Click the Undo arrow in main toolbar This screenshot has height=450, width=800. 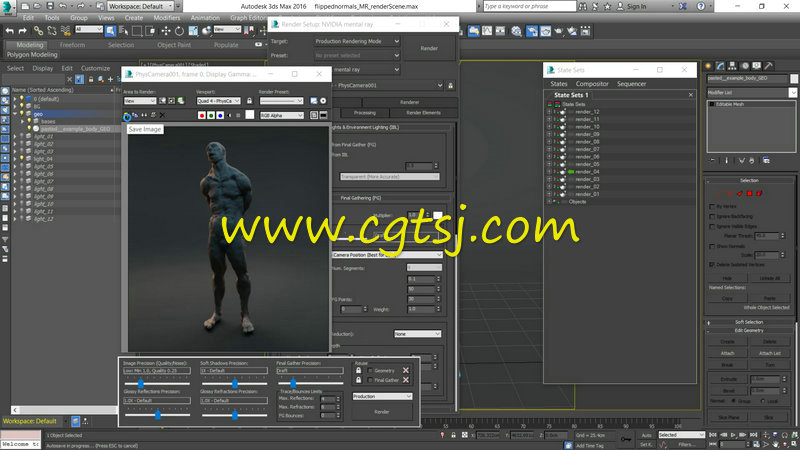(10, 31)
